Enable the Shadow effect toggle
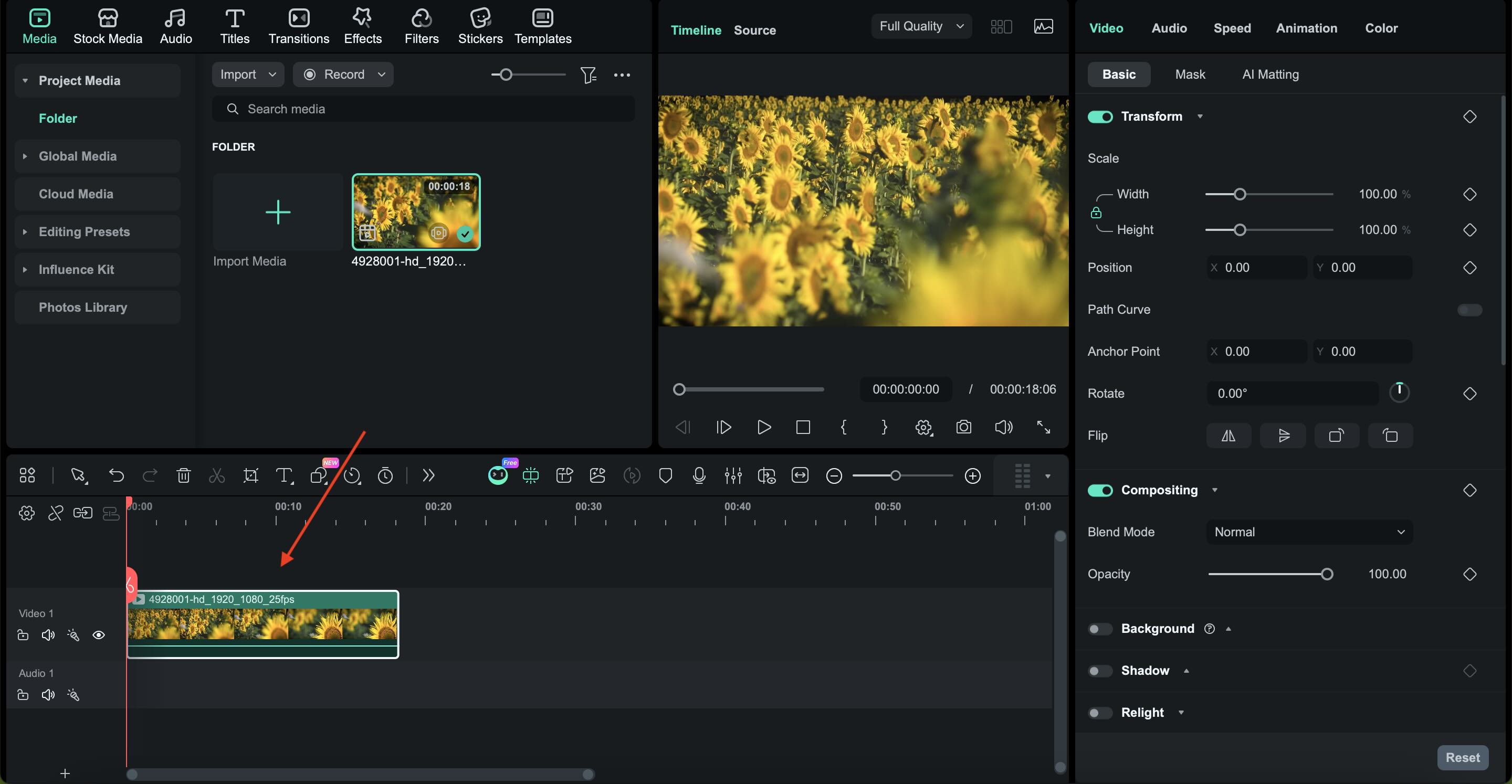 click(1099, 670)
